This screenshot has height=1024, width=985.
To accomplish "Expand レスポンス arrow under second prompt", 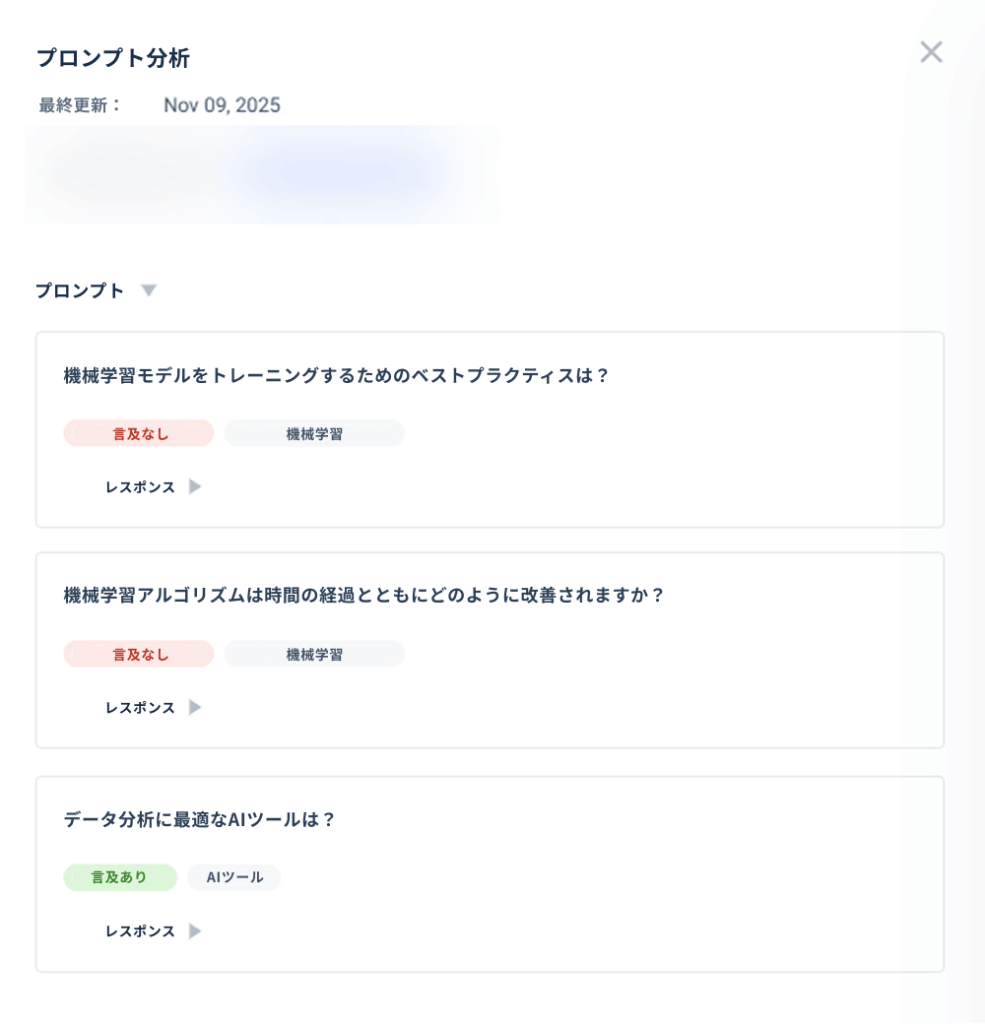I will click(195, 707).
